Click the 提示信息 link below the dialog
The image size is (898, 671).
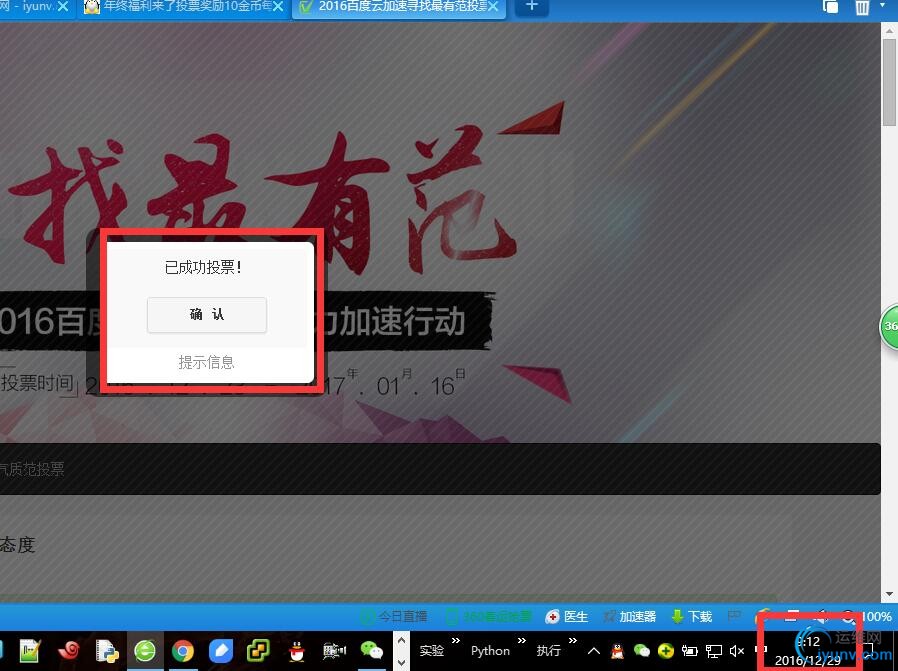[206, 362]
